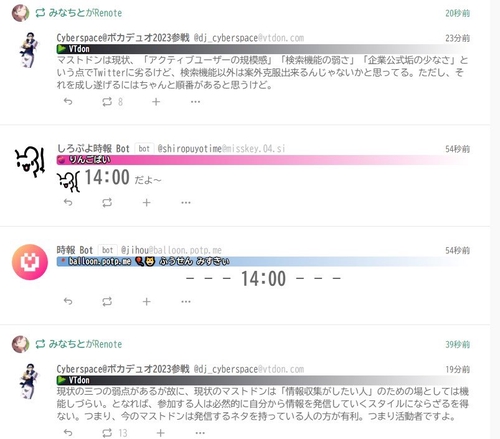Reply to the first Cyberspace VTdon note
Image resolution: width=500 pixels, height=439 pixels.
[68, 101]
